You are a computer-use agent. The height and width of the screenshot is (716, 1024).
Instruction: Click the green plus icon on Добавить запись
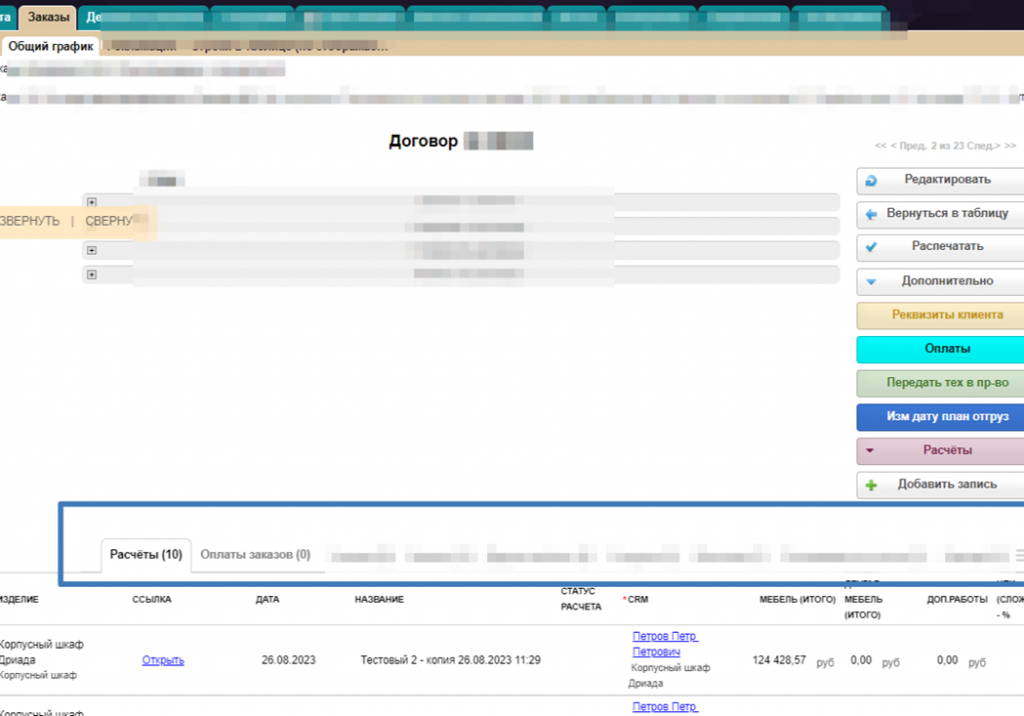click(871, 485)
